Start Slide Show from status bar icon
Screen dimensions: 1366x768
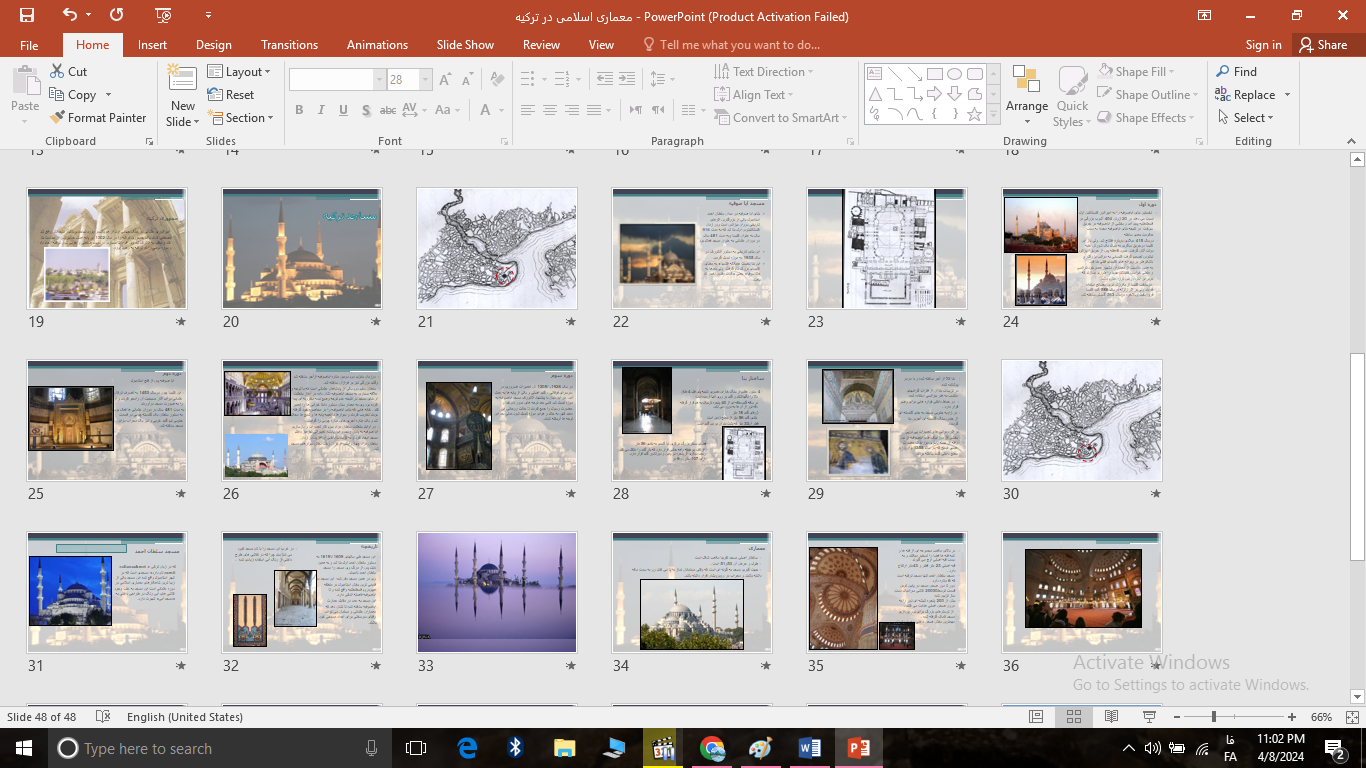pyautogui.click(x=1149, y=717)
